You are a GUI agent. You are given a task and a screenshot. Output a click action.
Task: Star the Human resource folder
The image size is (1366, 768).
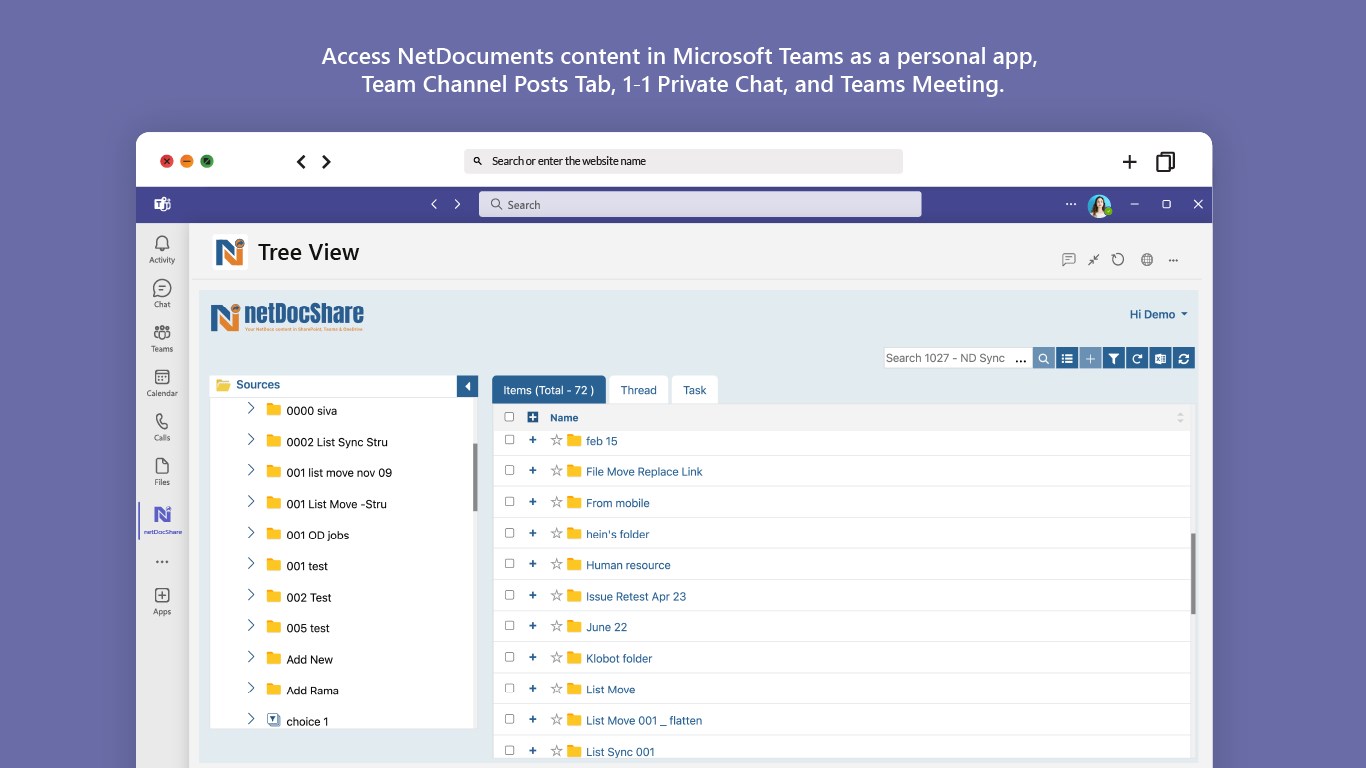pos(557,565)
